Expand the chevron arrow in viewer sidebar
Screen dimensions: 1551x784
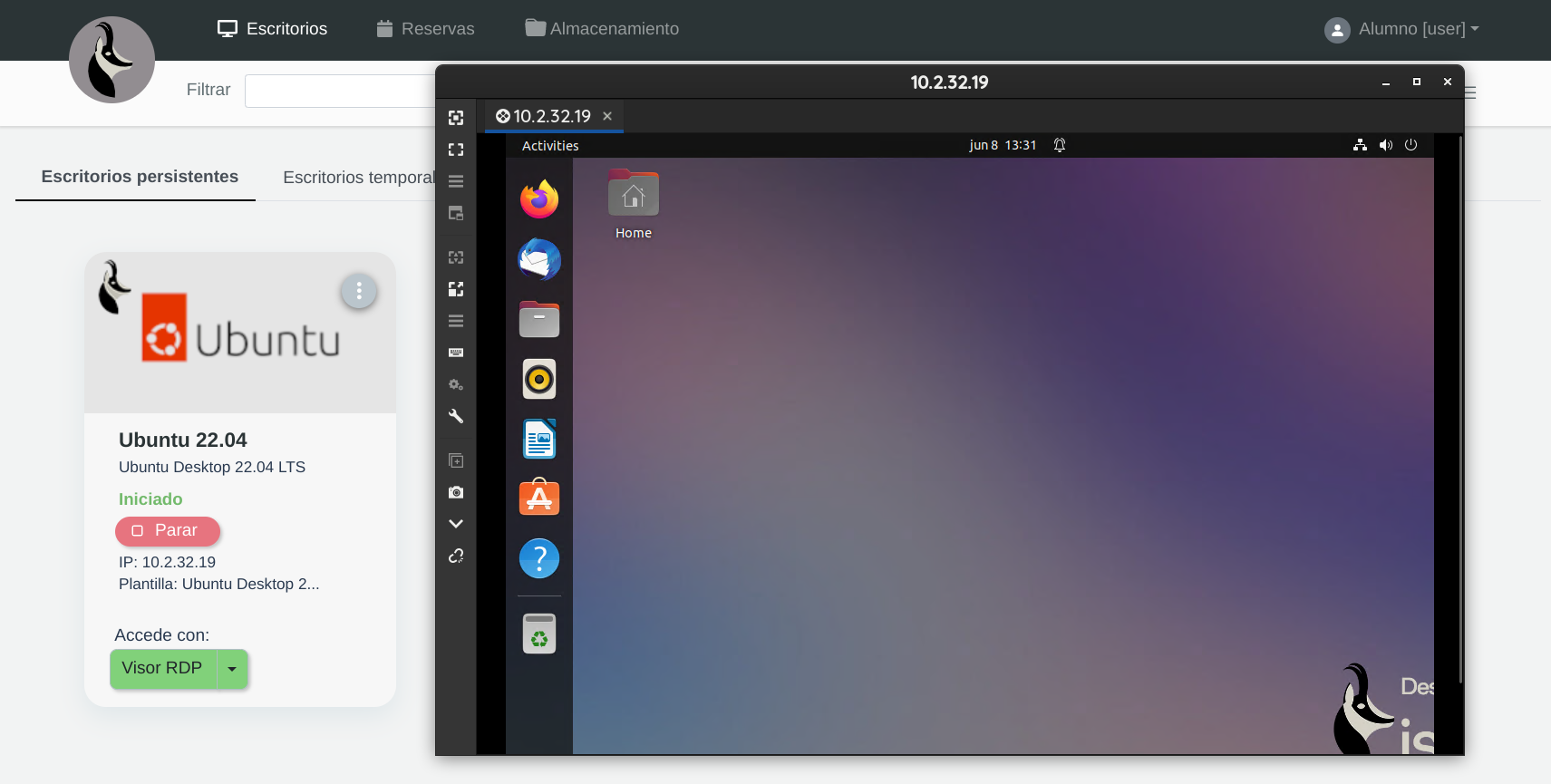(456, 524)
